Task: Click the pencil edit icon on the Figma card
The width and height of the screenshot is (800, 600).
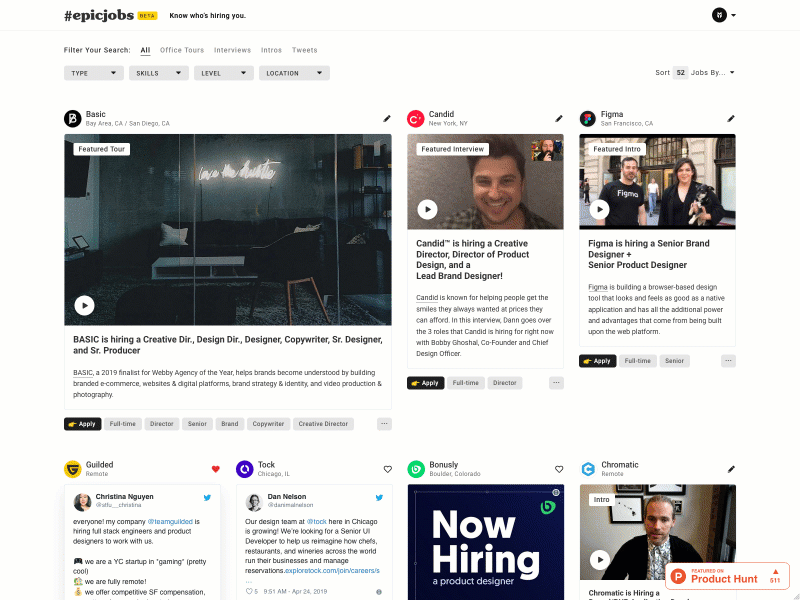Action: (732, 118)
